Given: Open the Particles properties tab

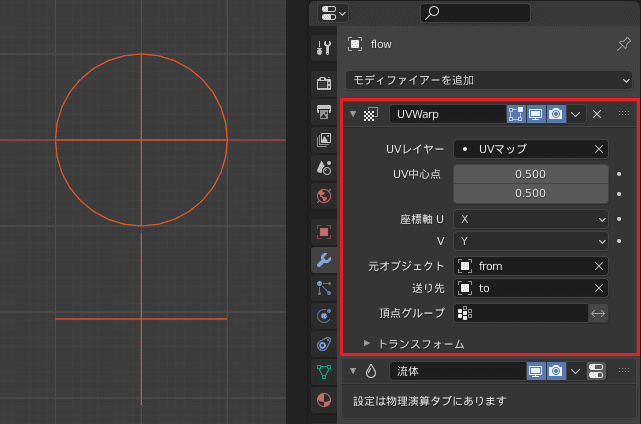Looking at the screenshot, I should pos(324,288).
